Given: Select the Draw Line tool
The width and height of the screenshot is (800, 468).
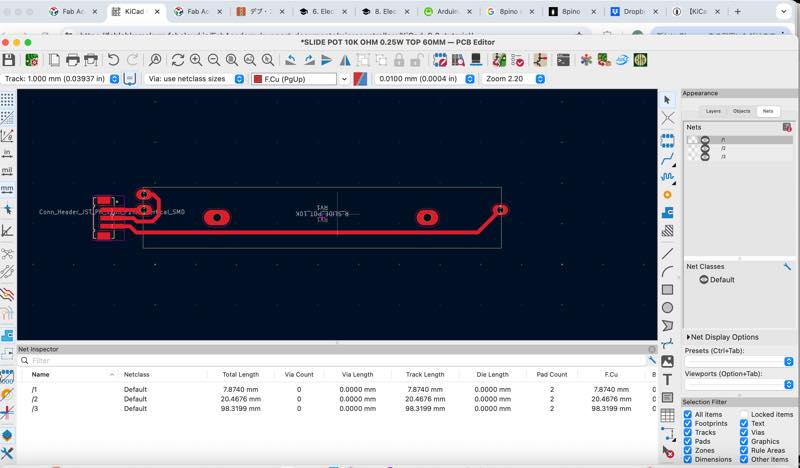Looking at the screenshot, I should [x=667, y=254].
